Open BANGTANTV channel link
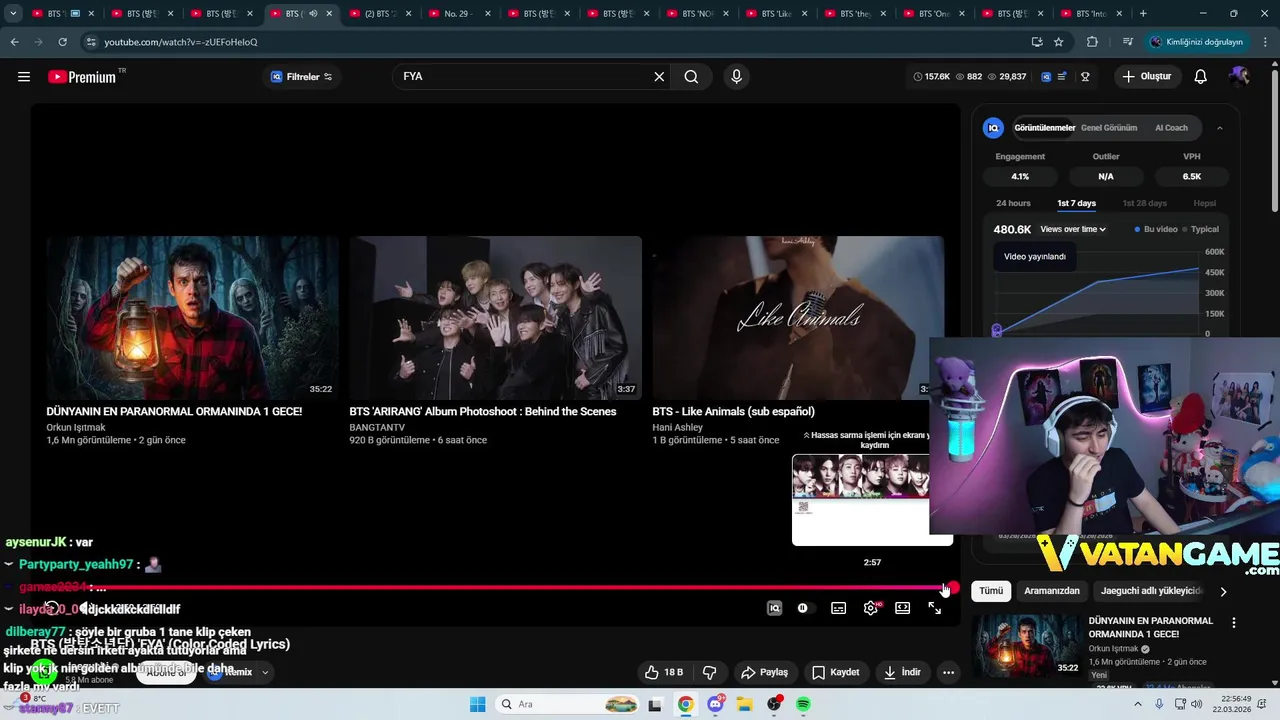Viewport: 1280px width, 720px height. pyautogui.click(x=377, y=427)
